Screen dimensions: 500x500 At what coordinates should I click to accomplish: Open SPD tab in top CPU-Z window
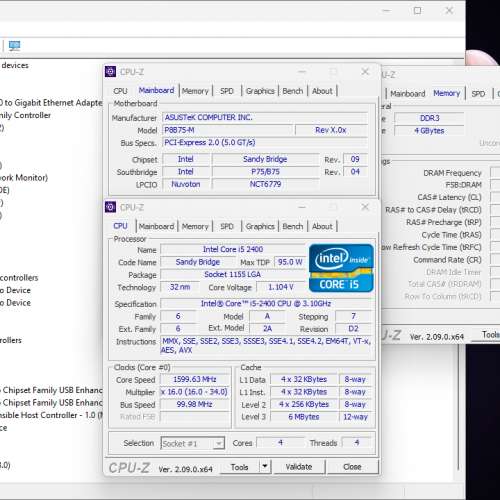click(x=227, y=91)
